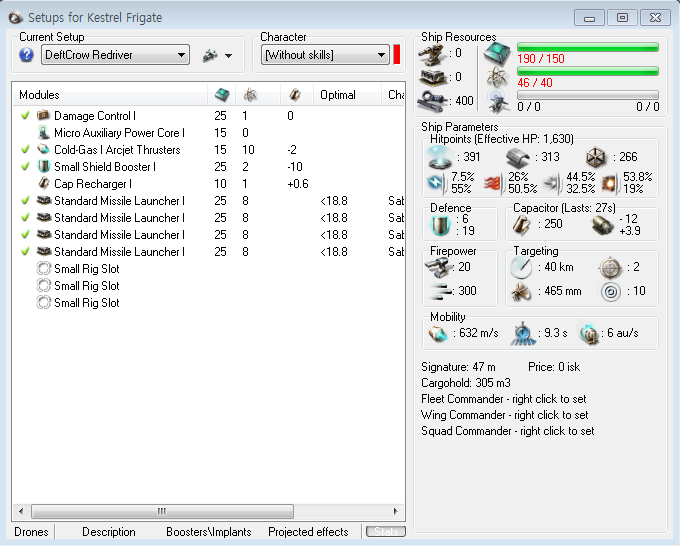Click the capacitor capacity icon showing 250
Viewport: 680px width, 546px height.
[522, 225]
